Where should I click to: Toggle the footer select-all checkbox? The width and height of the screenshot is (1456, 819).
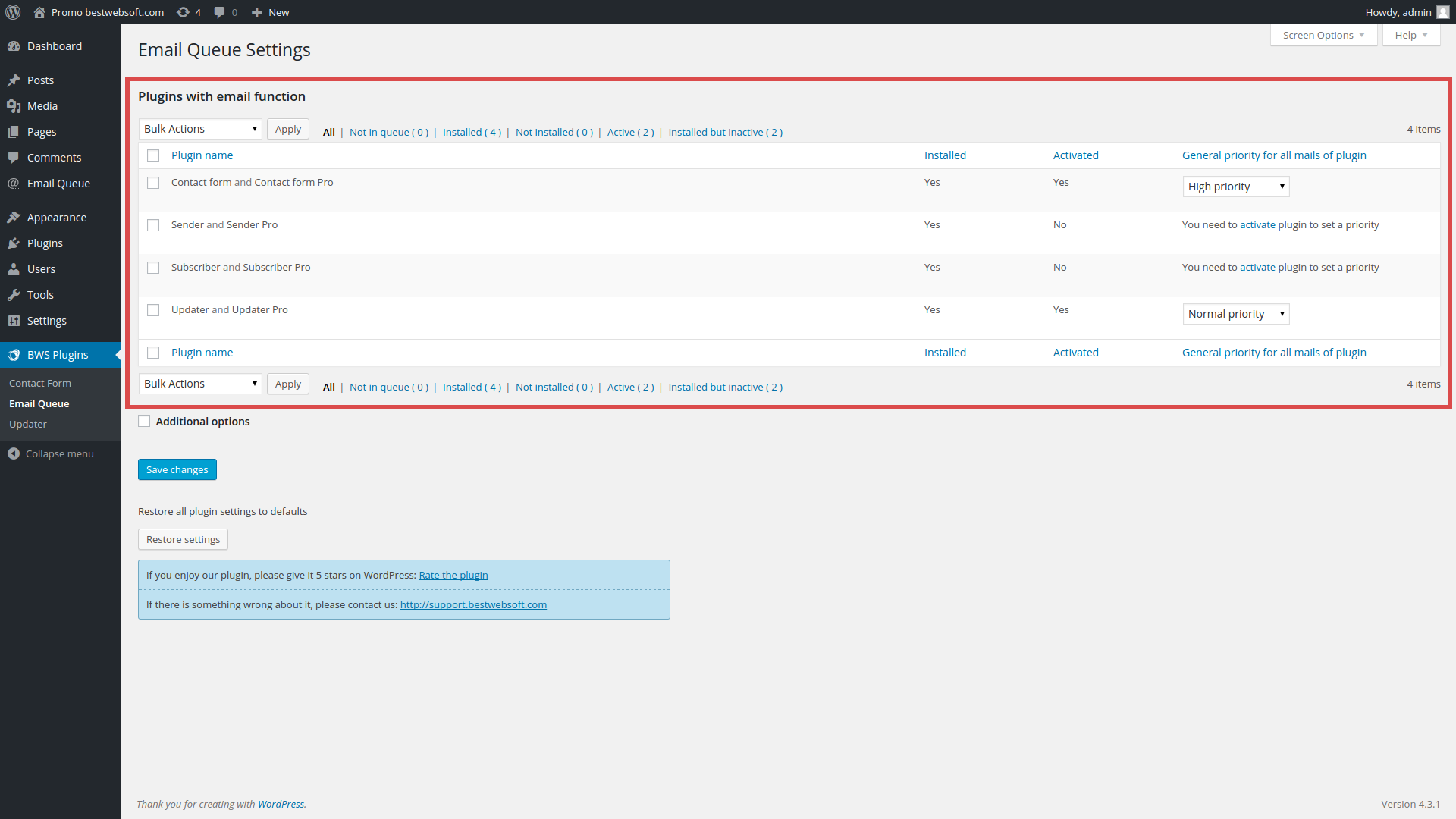tap(153, 353)
